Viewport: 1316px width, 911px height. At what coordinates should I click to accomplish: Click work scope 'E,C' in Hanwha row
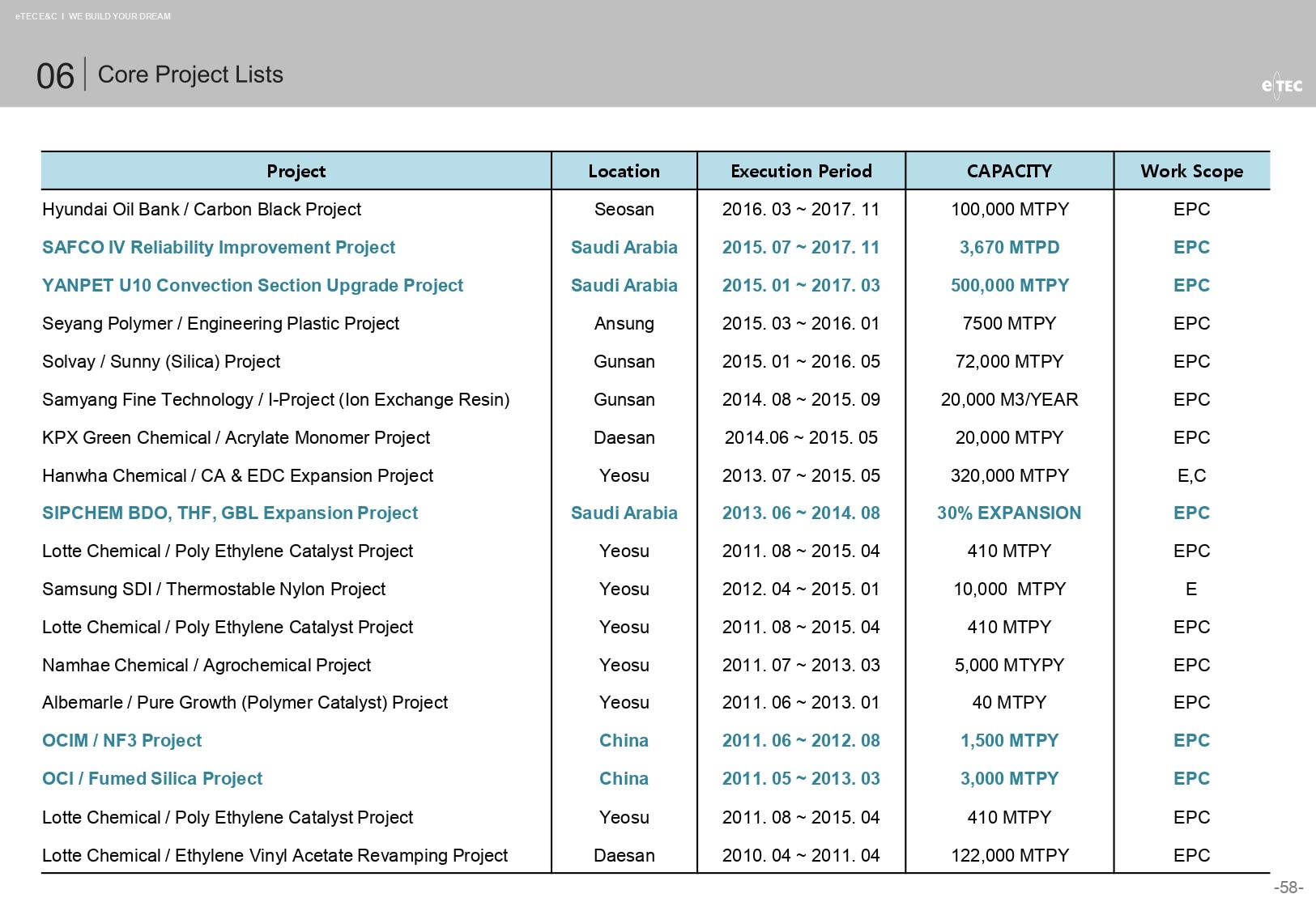click(x=1191, y=475)
